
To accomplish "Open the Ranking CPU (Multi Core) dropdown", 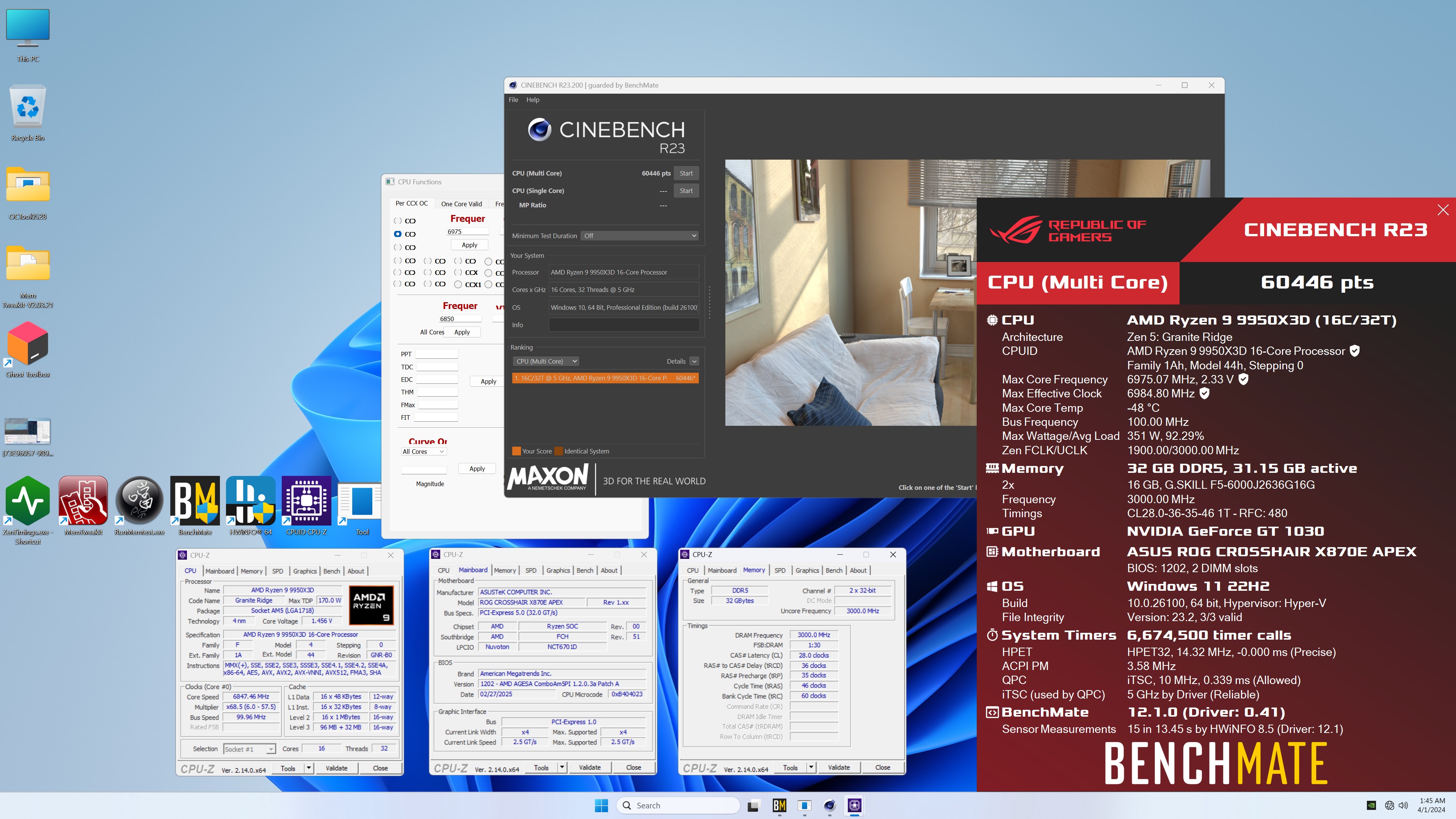I will tap(546, 361).
